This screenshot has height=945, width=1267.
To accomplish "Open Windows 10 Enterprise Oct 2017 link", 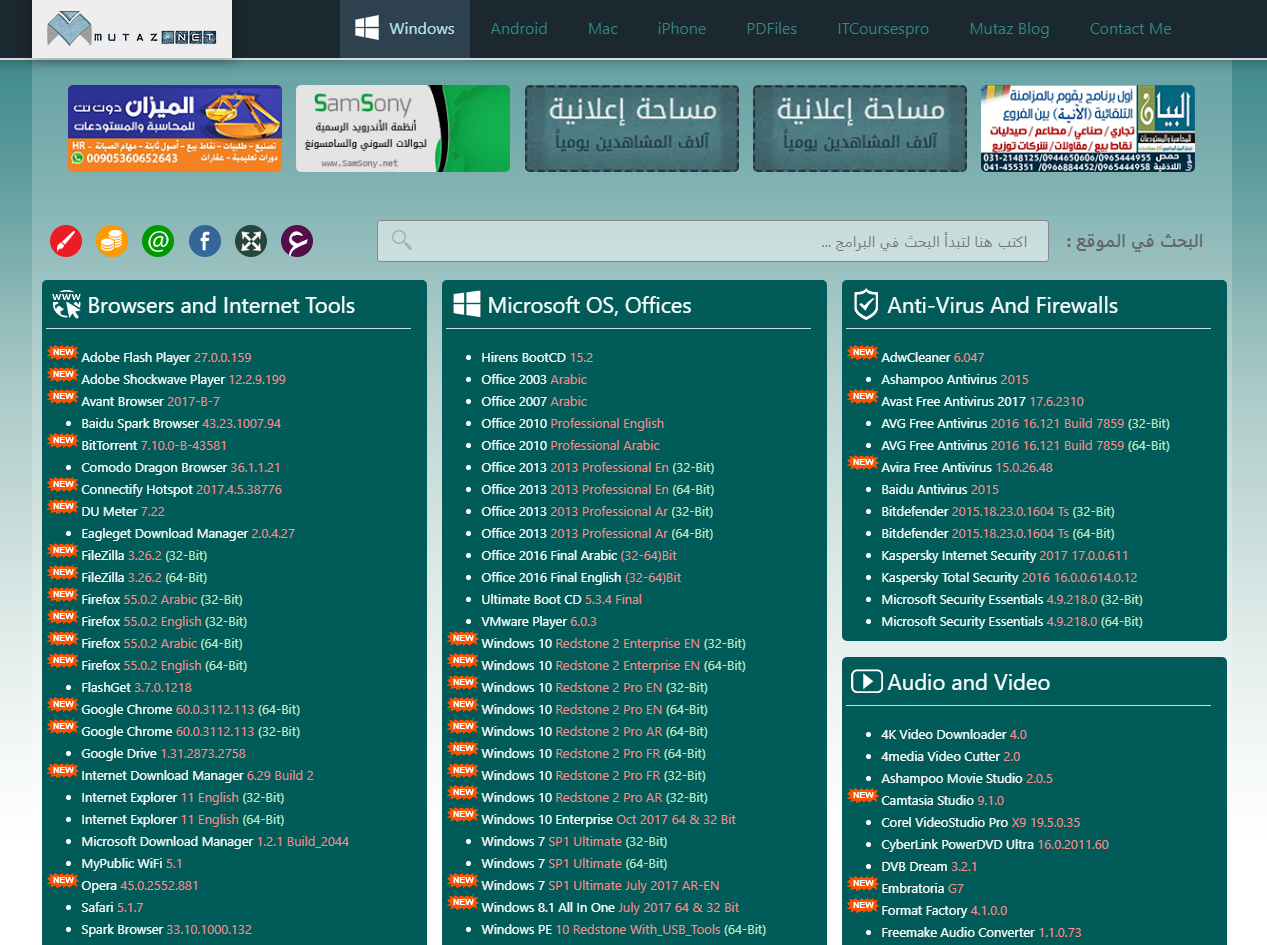I will click(608, 819).
